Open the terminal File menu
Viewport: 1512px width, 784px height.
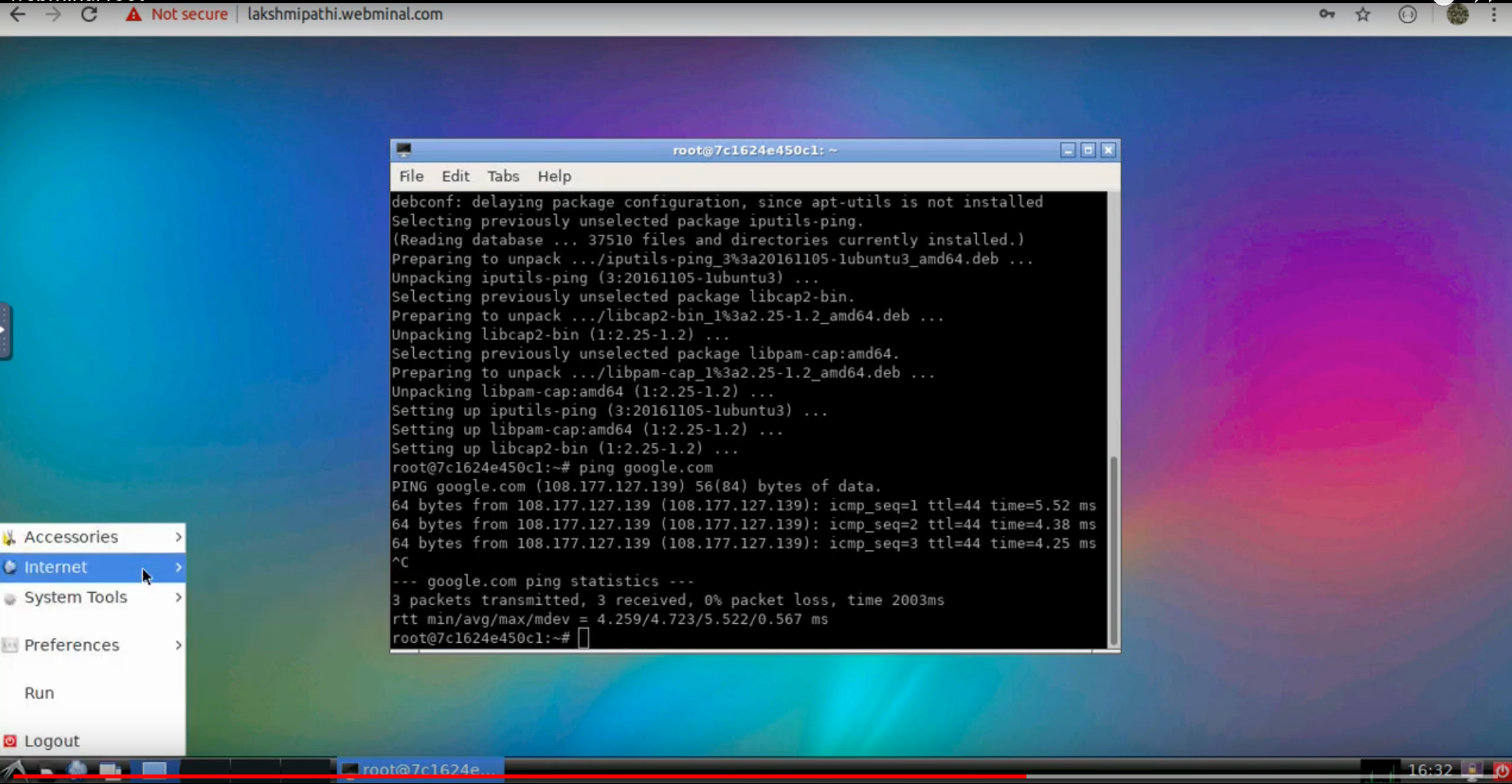[411, 176]
